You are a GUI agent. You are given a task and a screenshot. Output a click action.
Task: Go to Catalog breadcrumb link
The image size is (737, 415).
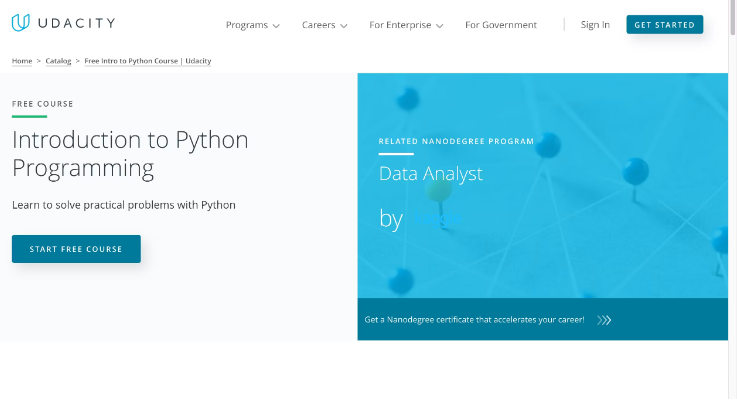pyautogui.click(x=58, y=61)
